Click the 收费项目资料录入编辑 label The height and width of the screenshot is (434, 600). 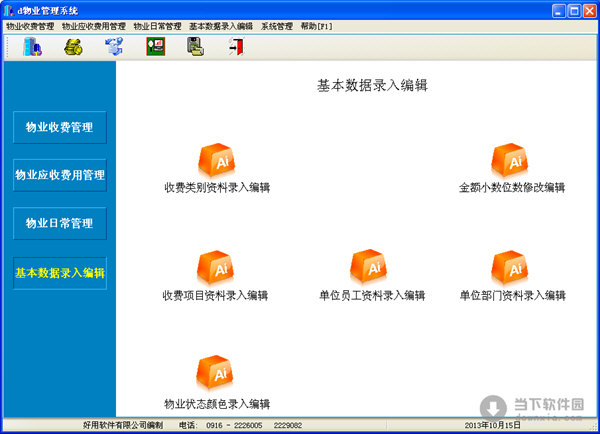[215, 295]
